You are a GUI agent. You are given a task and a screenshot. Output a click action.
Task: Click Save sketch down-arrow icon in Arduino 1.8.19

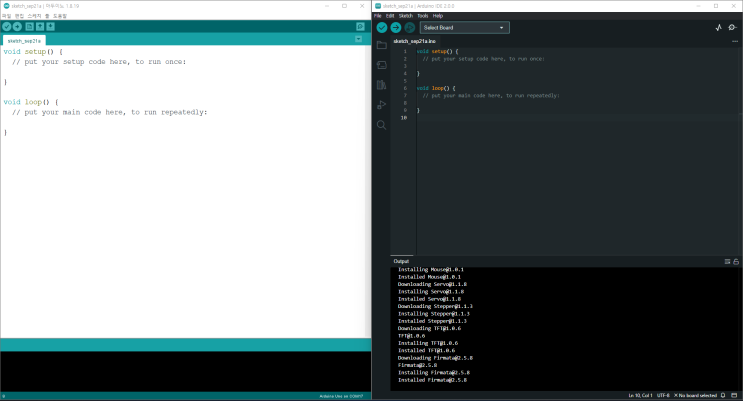(x=51, y=27)
